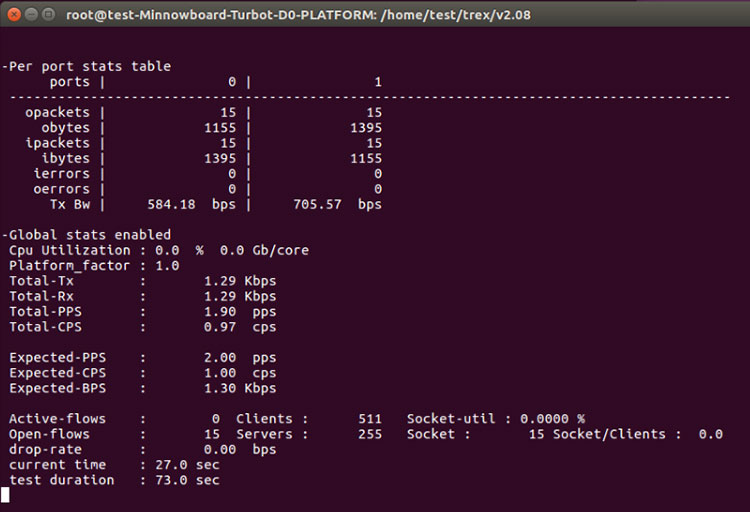Click the 'test duration' label
The height and width of the screenshot is (512, 750).
point(62,480)
